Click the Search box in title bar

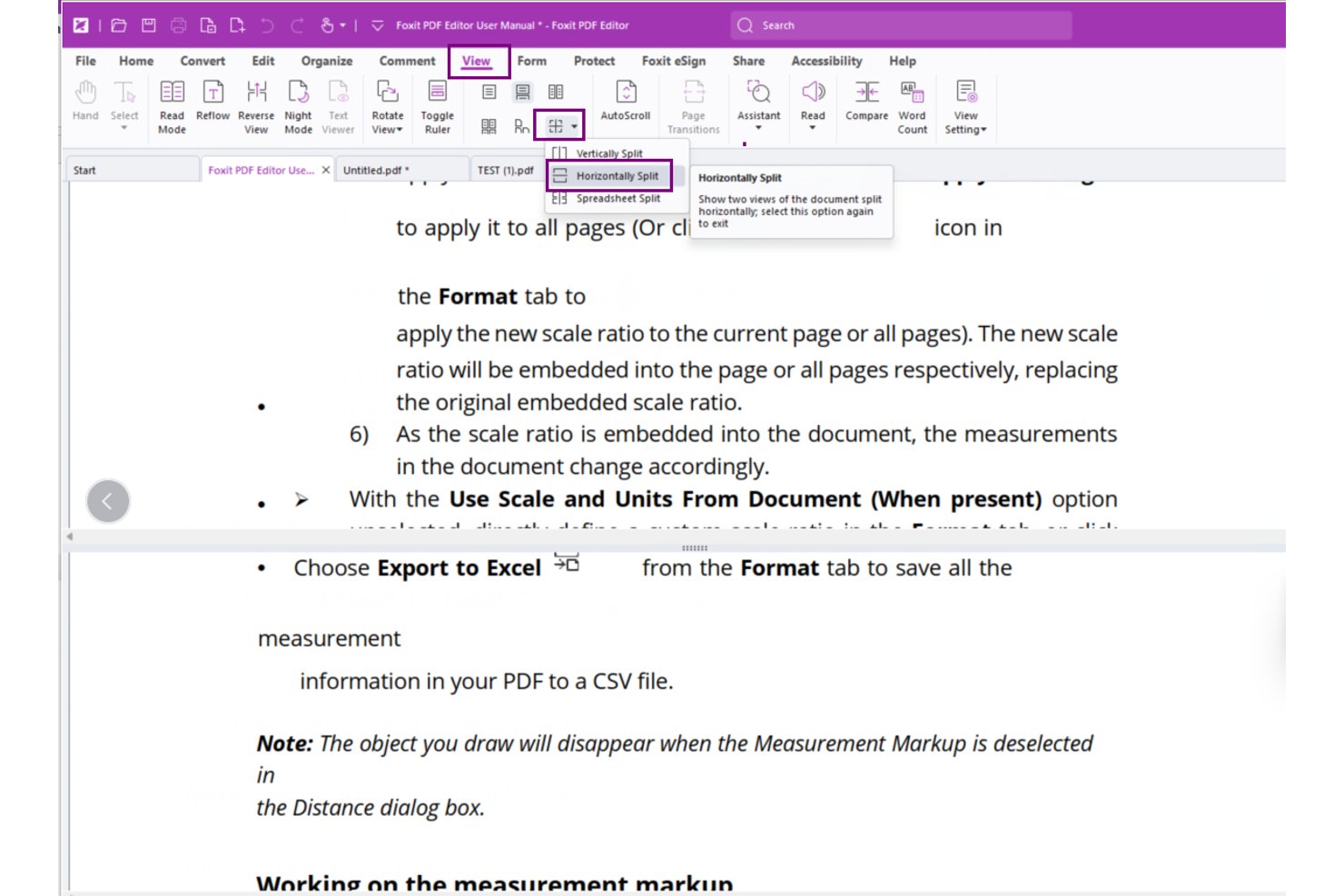[x=901, y=25]
